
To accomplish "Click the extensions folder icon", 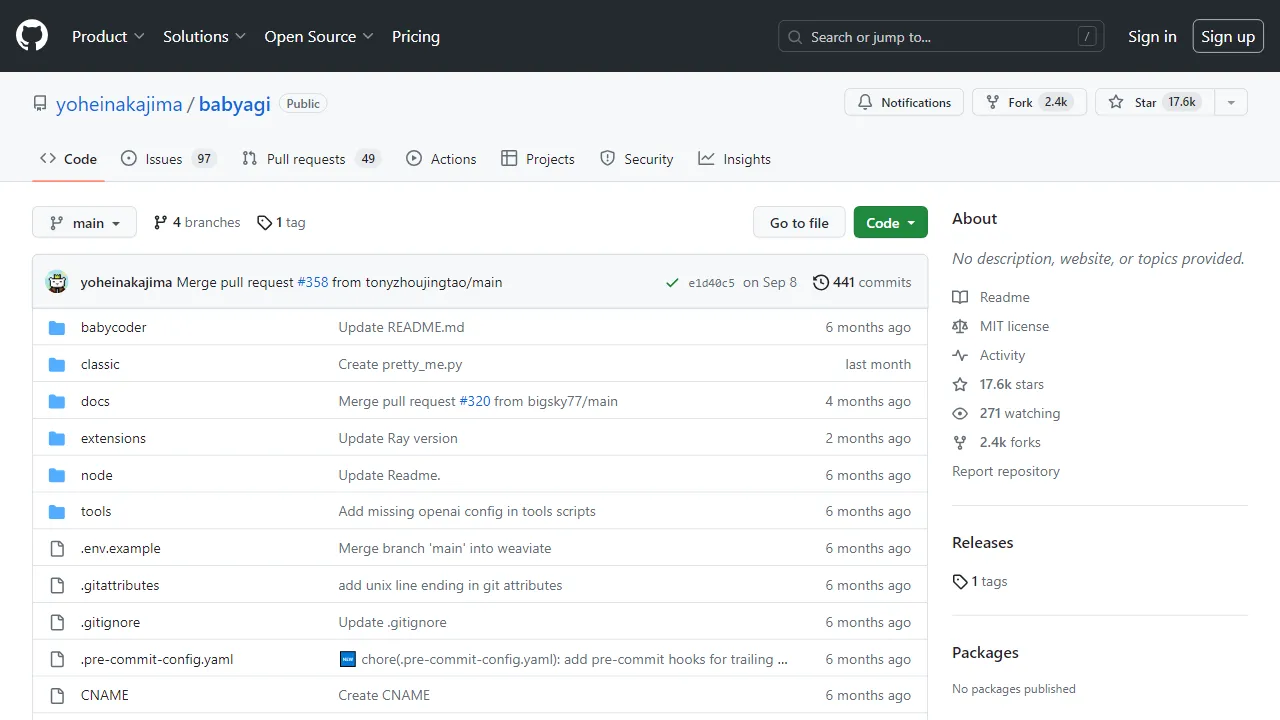I will tap(57, 438).
